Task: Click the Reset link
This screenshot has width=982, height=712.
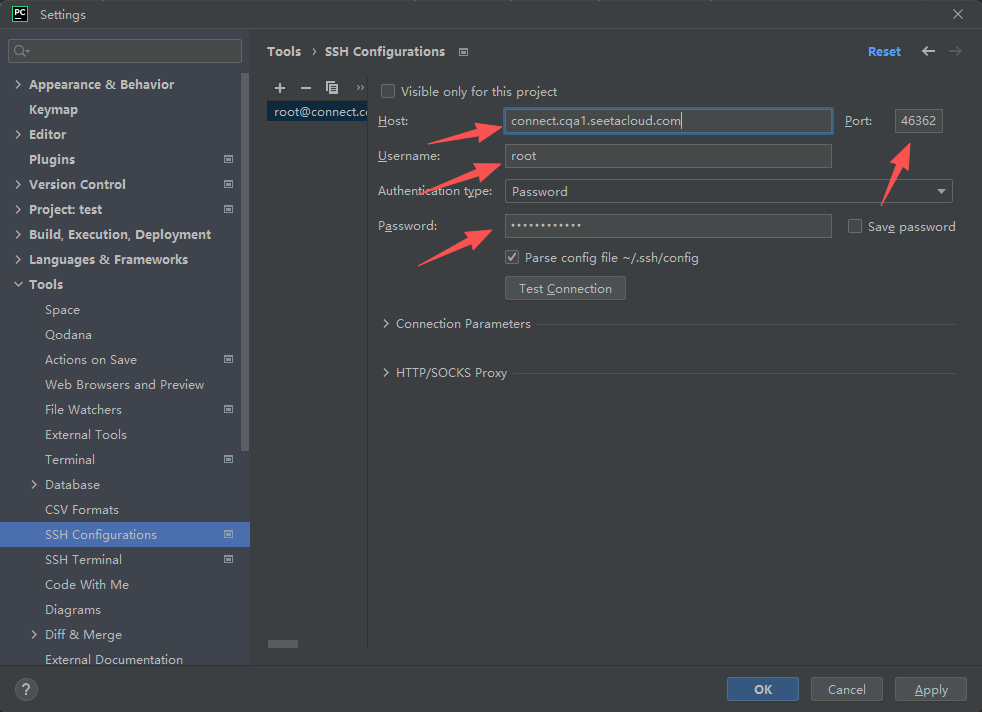Action: point(884,51)
